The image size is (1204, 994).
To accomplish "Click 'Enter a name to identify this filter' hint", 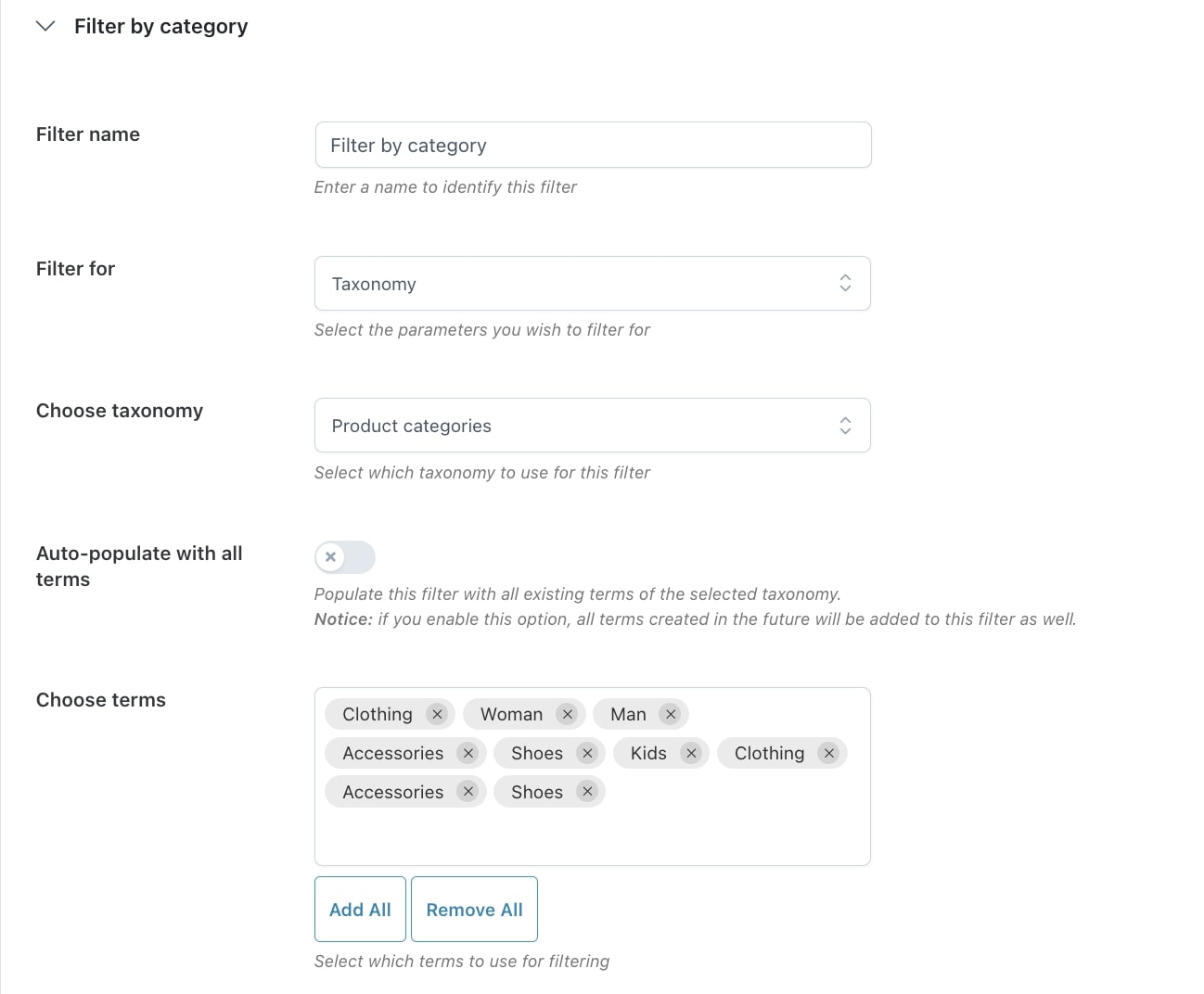I will coord(445,187).
